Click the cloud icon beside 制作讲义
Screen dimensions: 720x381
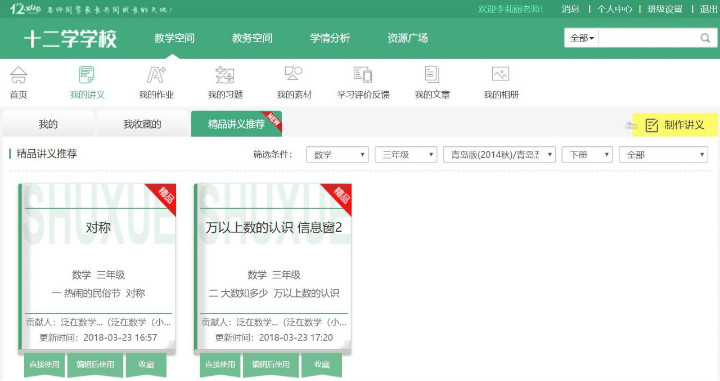coord(631,125)
